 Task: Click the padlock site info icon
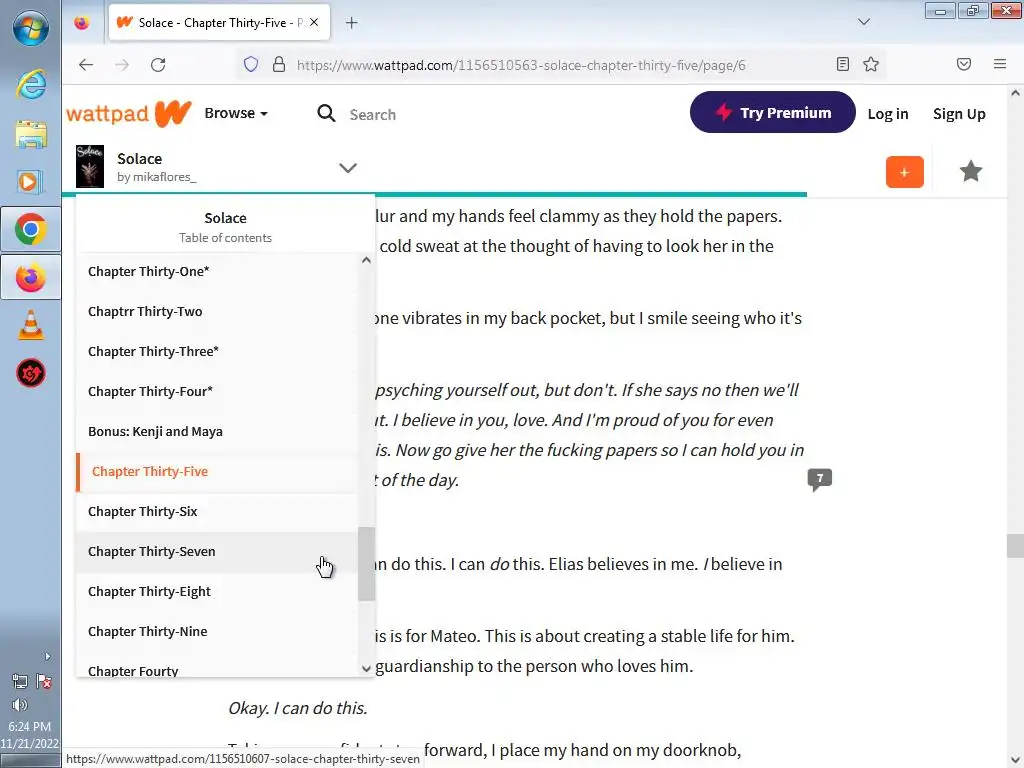[x=279, y=65]
